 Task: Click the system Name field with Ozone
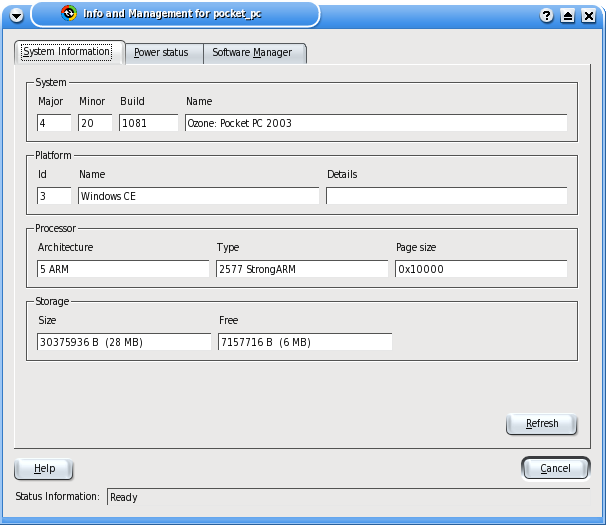coord(375,123)
